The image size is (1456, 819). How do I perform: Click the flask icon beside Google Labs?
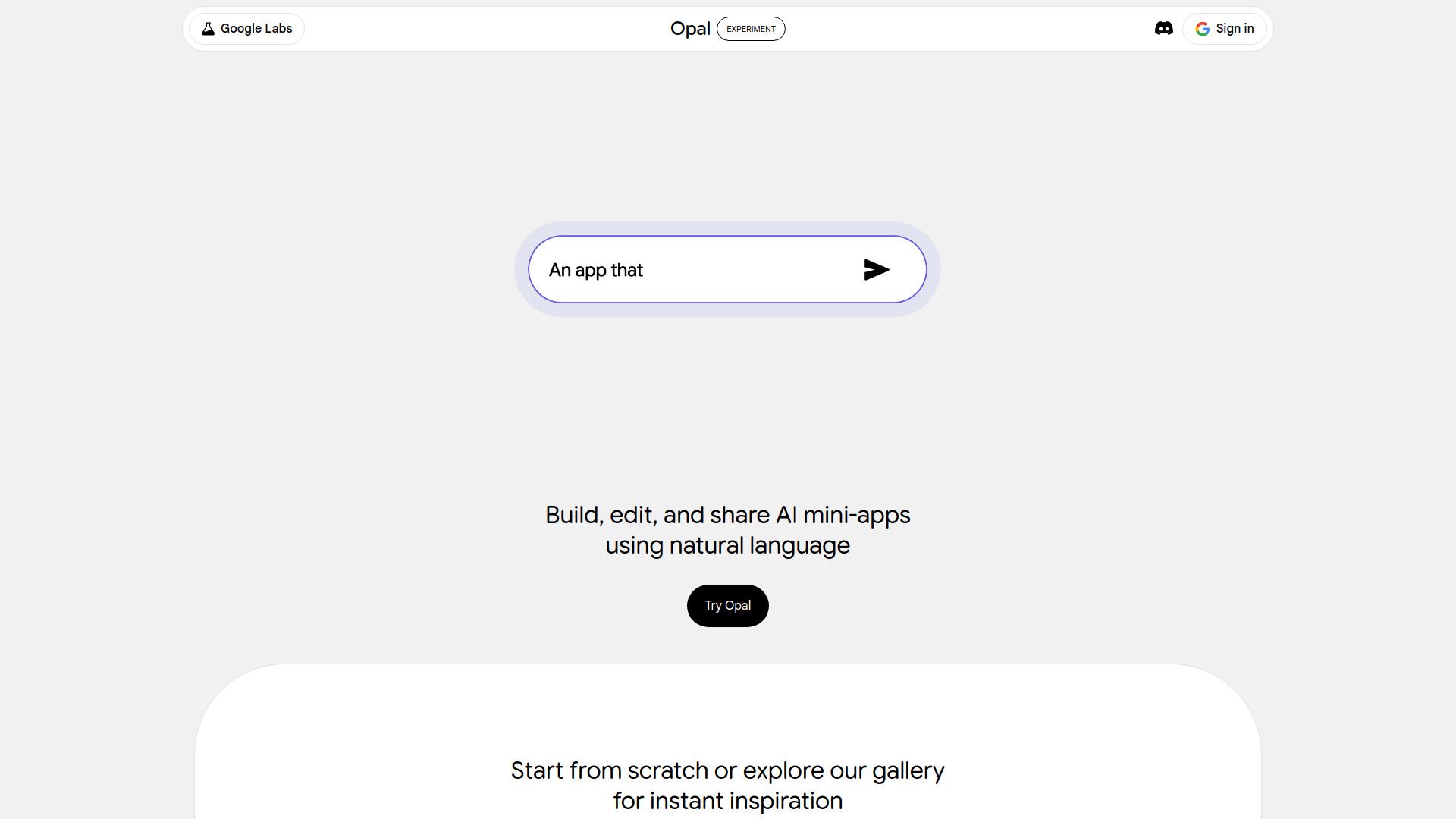coord(208,29)
